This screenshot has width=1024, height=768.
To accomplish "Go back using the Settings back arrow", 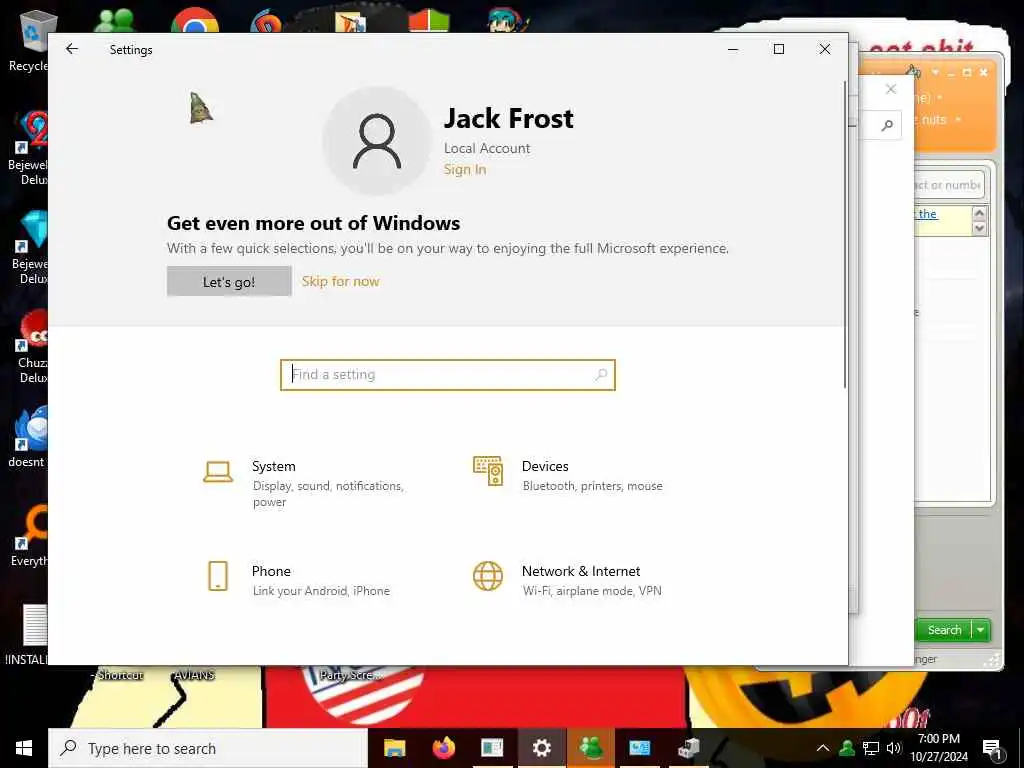I will pos(72,49).
